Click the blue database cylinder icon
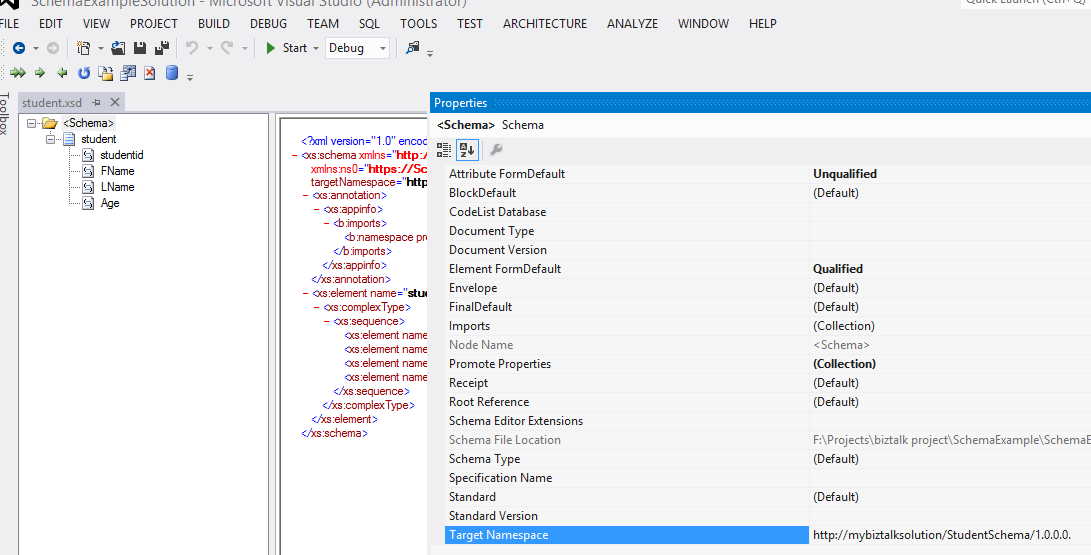1091x555 pixels. click(x=172, y=72)
